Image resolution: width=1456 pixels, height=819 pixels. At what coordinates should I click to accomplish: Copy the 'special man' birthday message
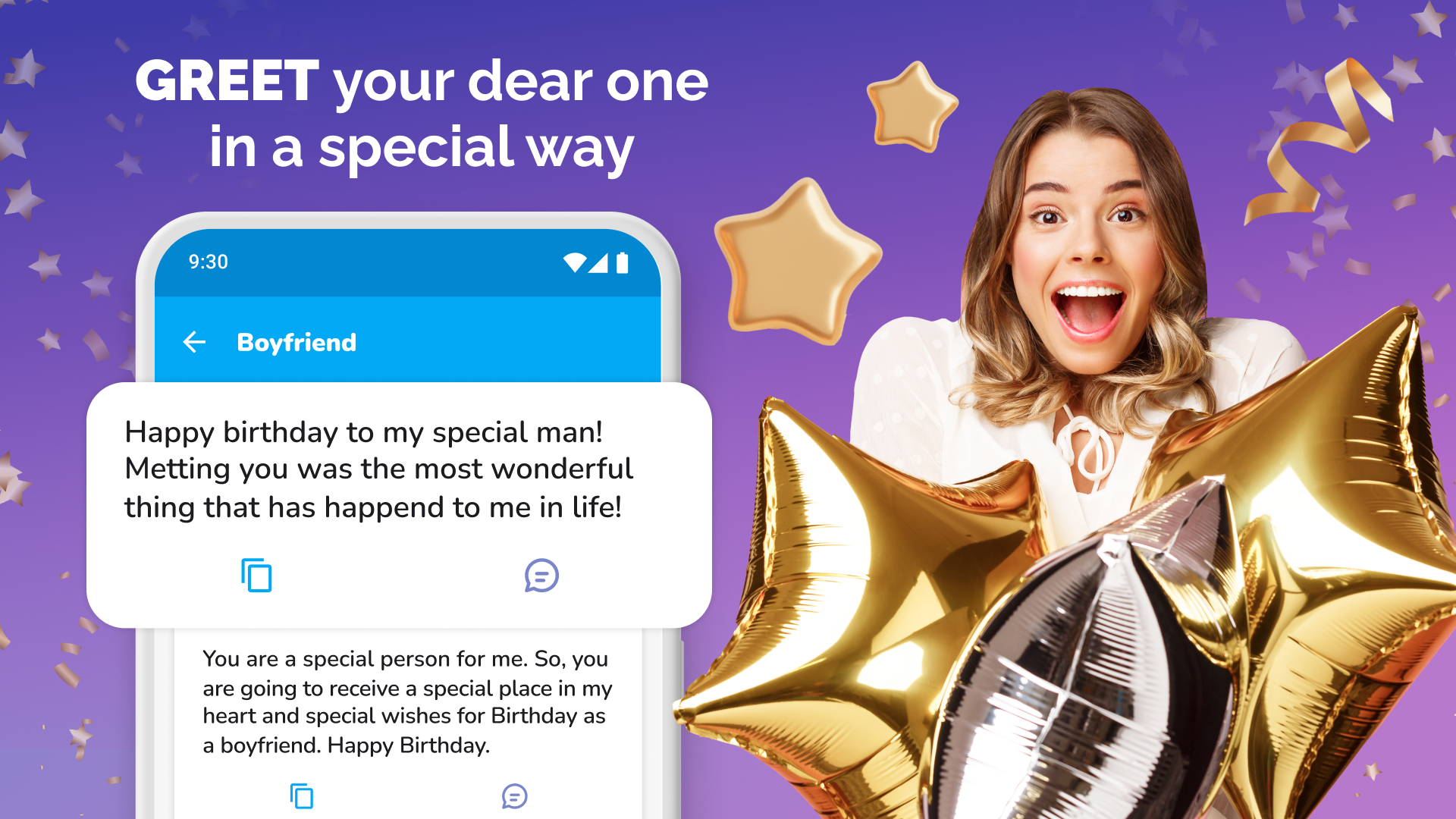[256, 575]
